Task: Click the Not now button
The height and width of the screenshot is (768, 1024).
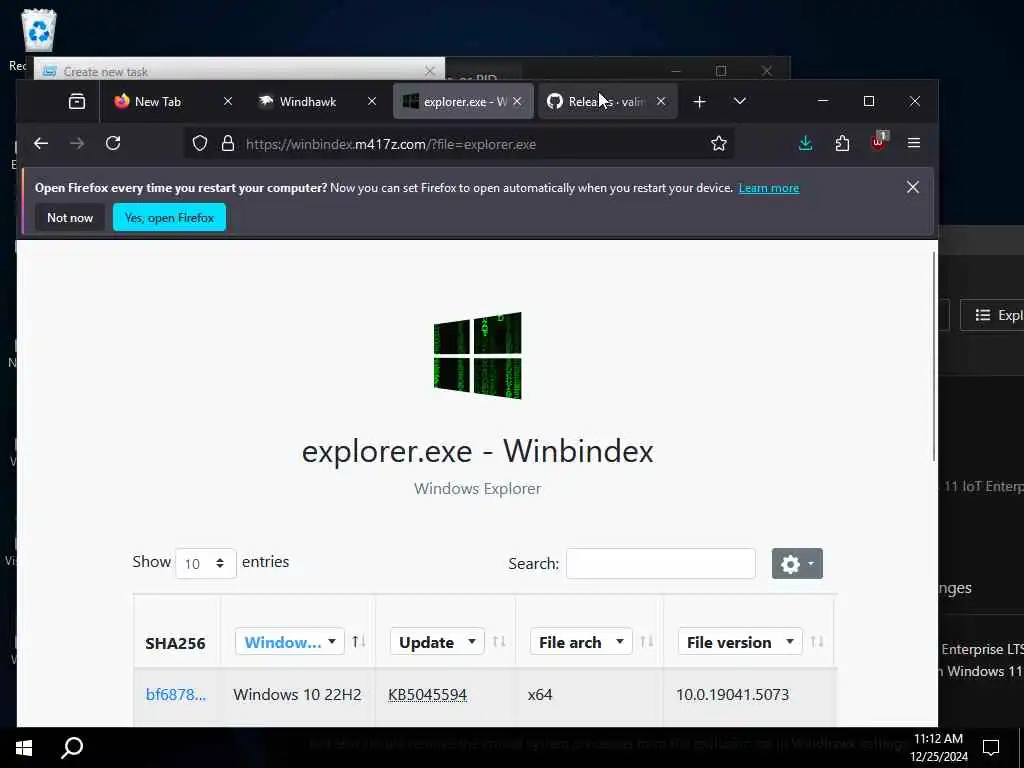Action: 70,217
